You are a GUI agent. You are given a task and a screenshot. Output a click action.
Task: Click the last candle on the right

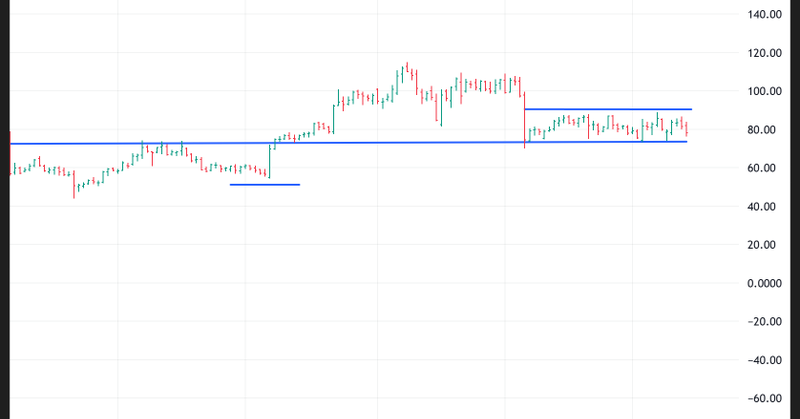coord(686,129)
